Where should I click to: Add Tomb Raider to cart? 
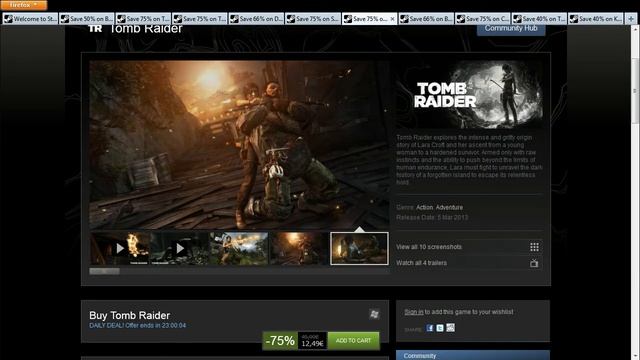coord(353,340)
